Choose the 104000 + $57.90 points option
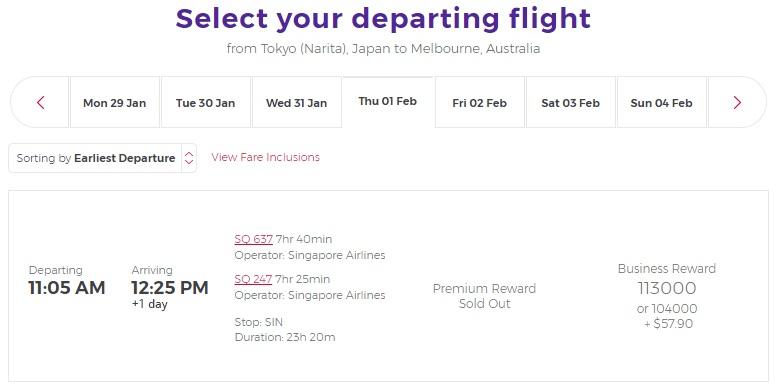The image size is (775, 387). pos(667,316)
